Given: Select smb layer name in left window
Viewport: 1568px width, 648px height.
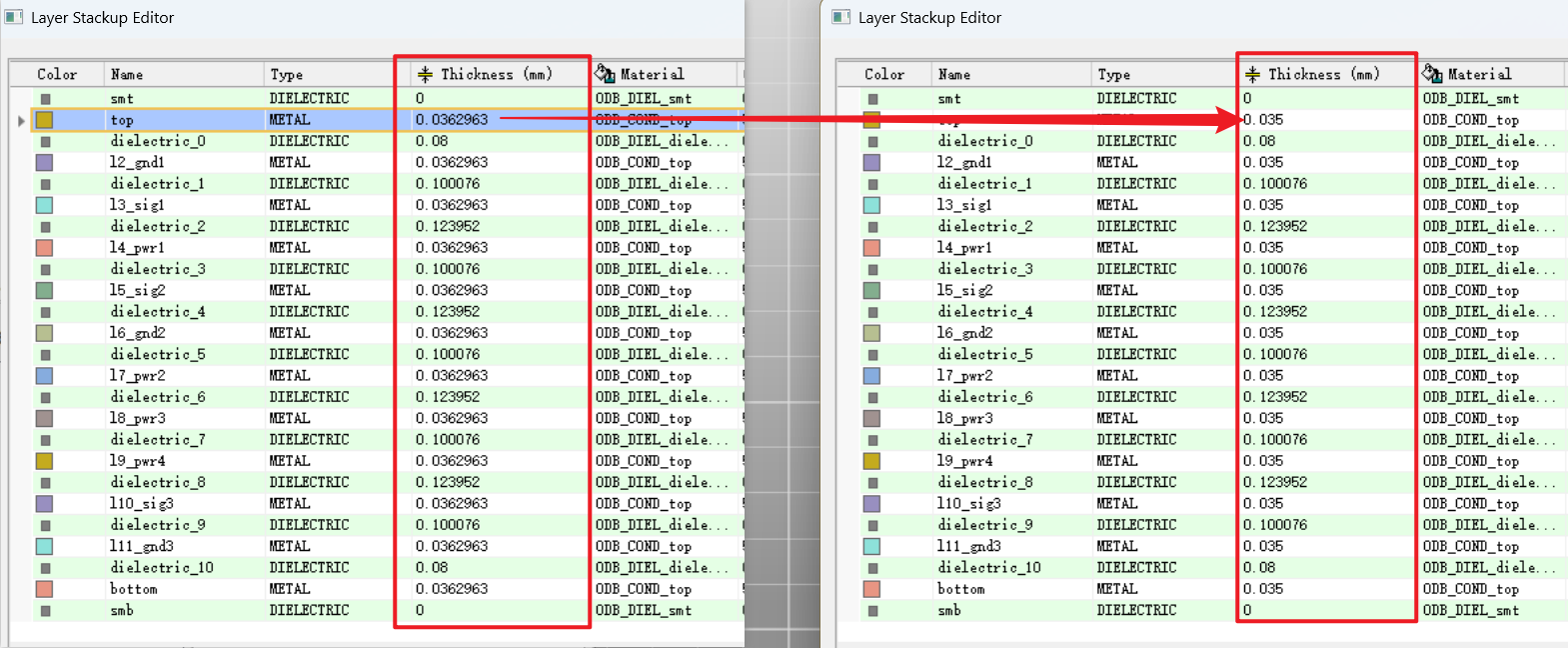Looking at the screenshot, I should 122,610.
